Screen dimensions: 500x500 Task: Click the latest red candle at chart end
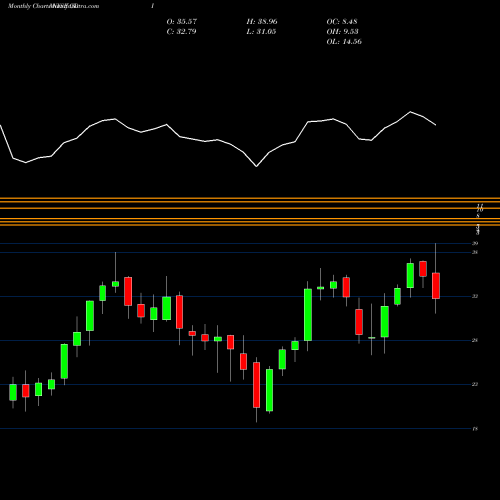[x=436, y=286]
